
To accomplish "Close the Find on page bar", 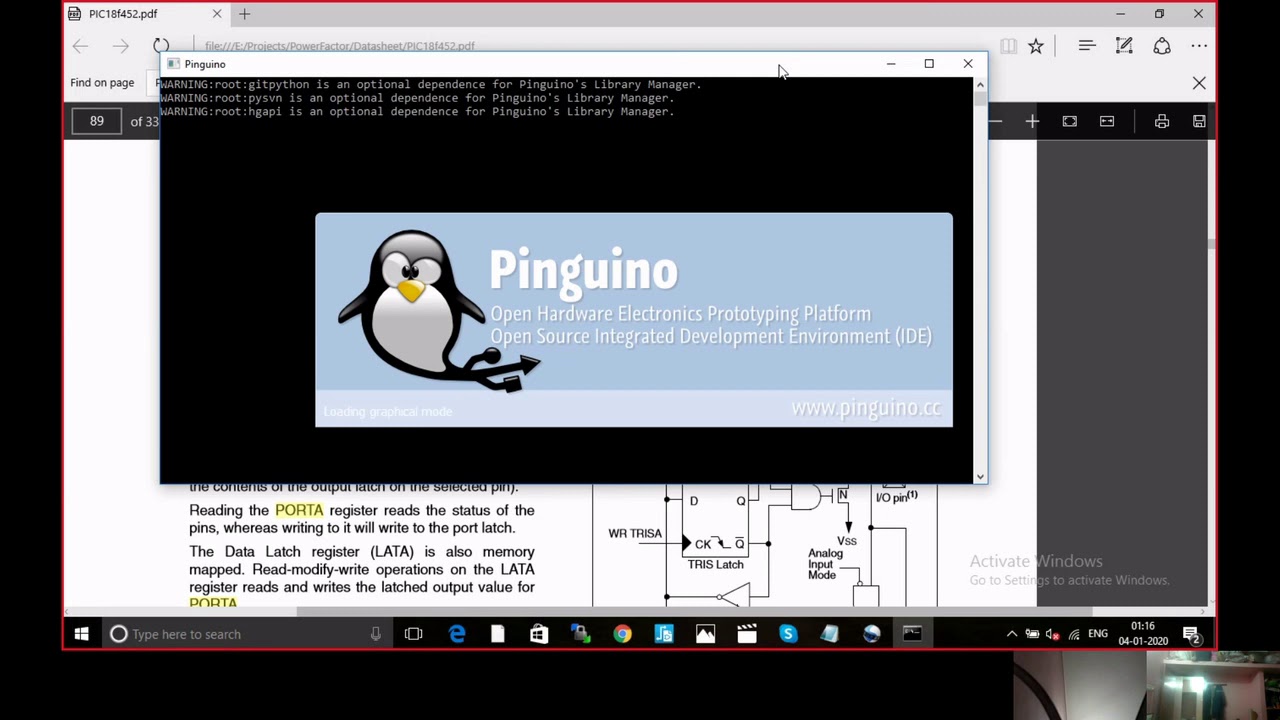I will click(x=1199, y=83).
